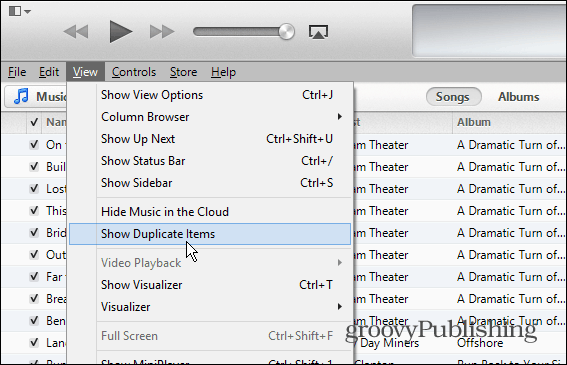Uncheck the song starting with 'Buil'

(x=34, y=167)
